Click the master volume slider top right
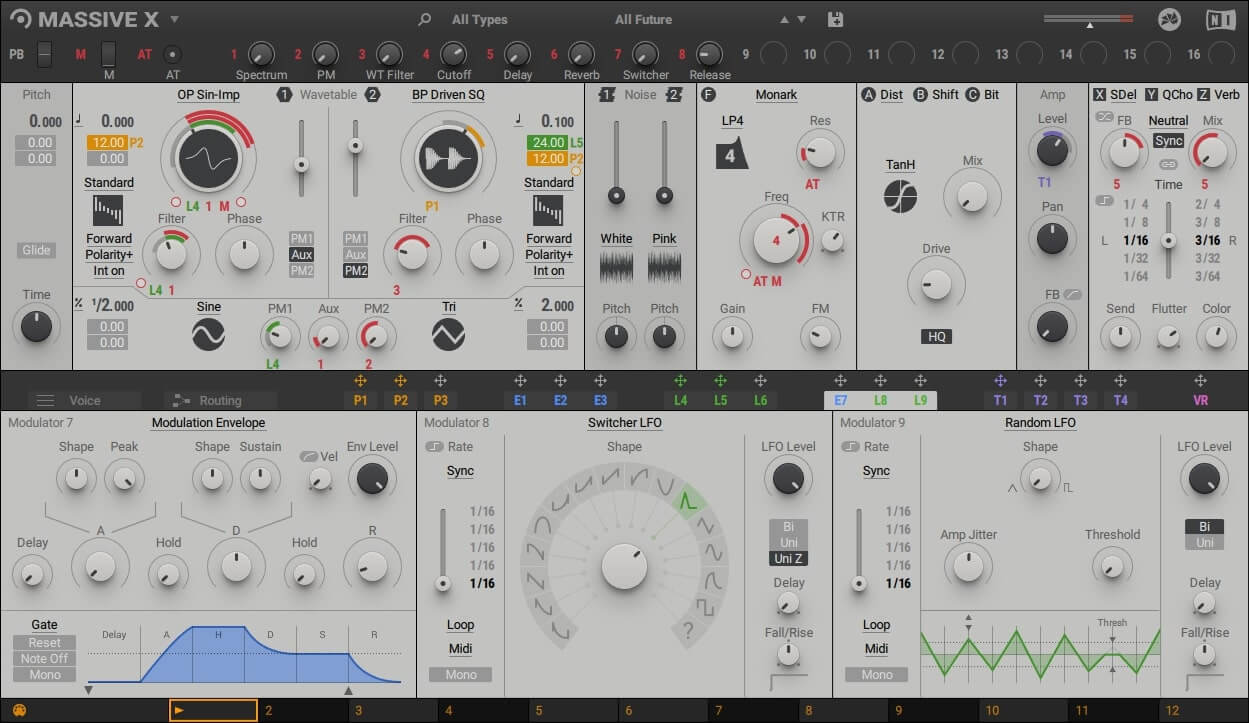Image resolution: width=1249 pixels, height=723 pixels. (x=1089, y=18)
